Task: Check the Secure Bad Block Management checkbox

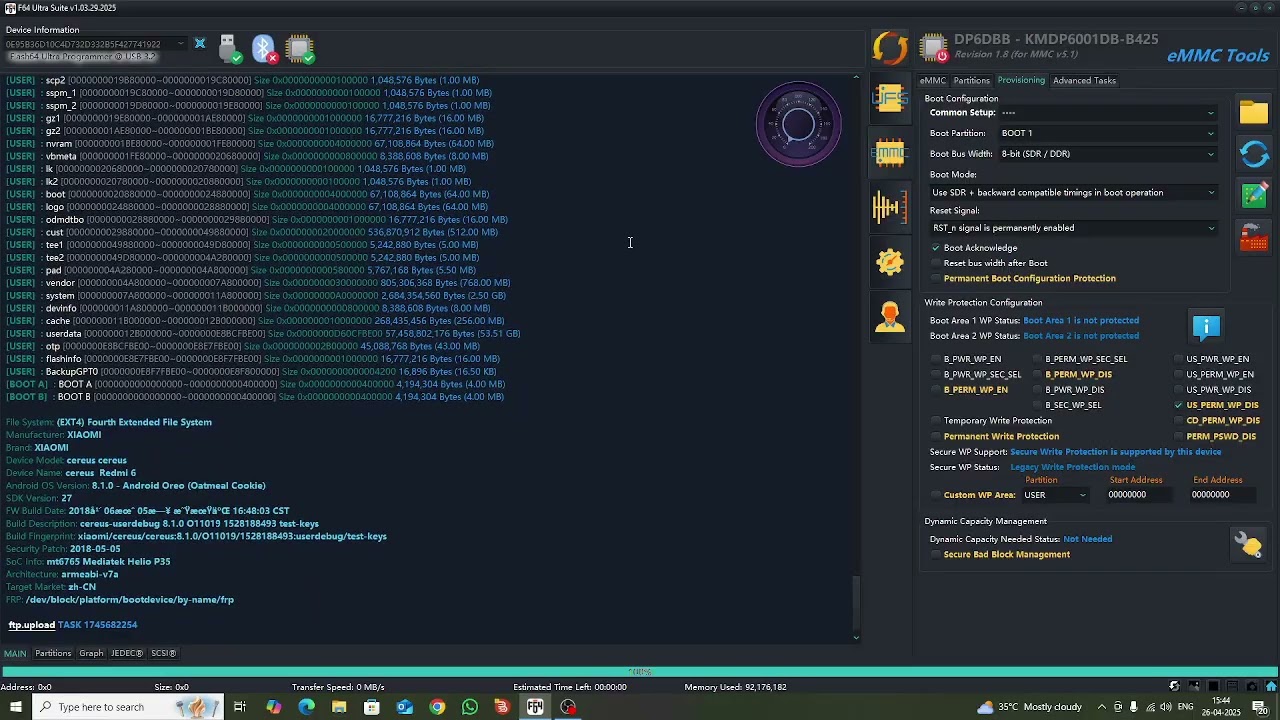Action: 936,555
